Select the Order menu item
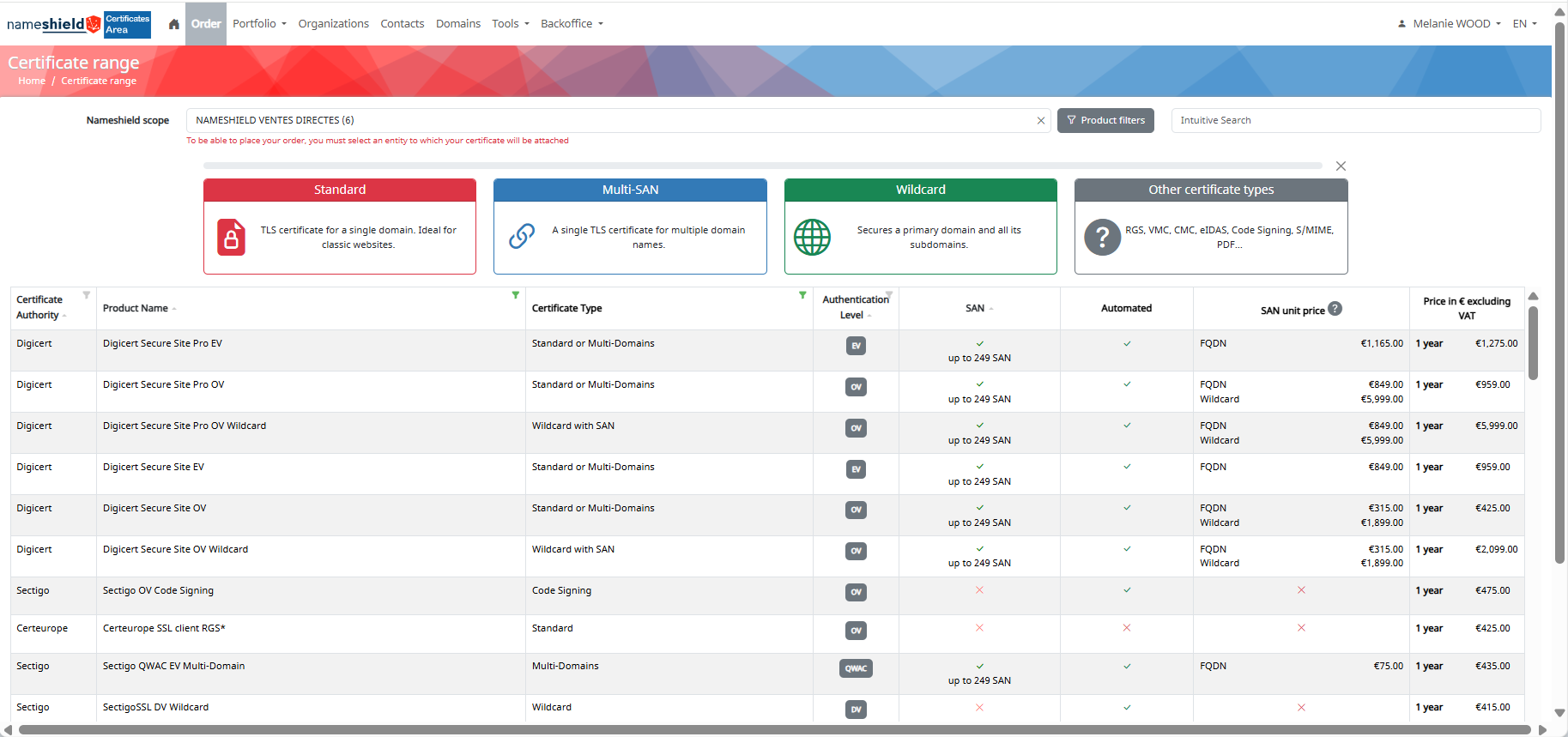This screenshot has width=1568, height=737. [206, 24]
